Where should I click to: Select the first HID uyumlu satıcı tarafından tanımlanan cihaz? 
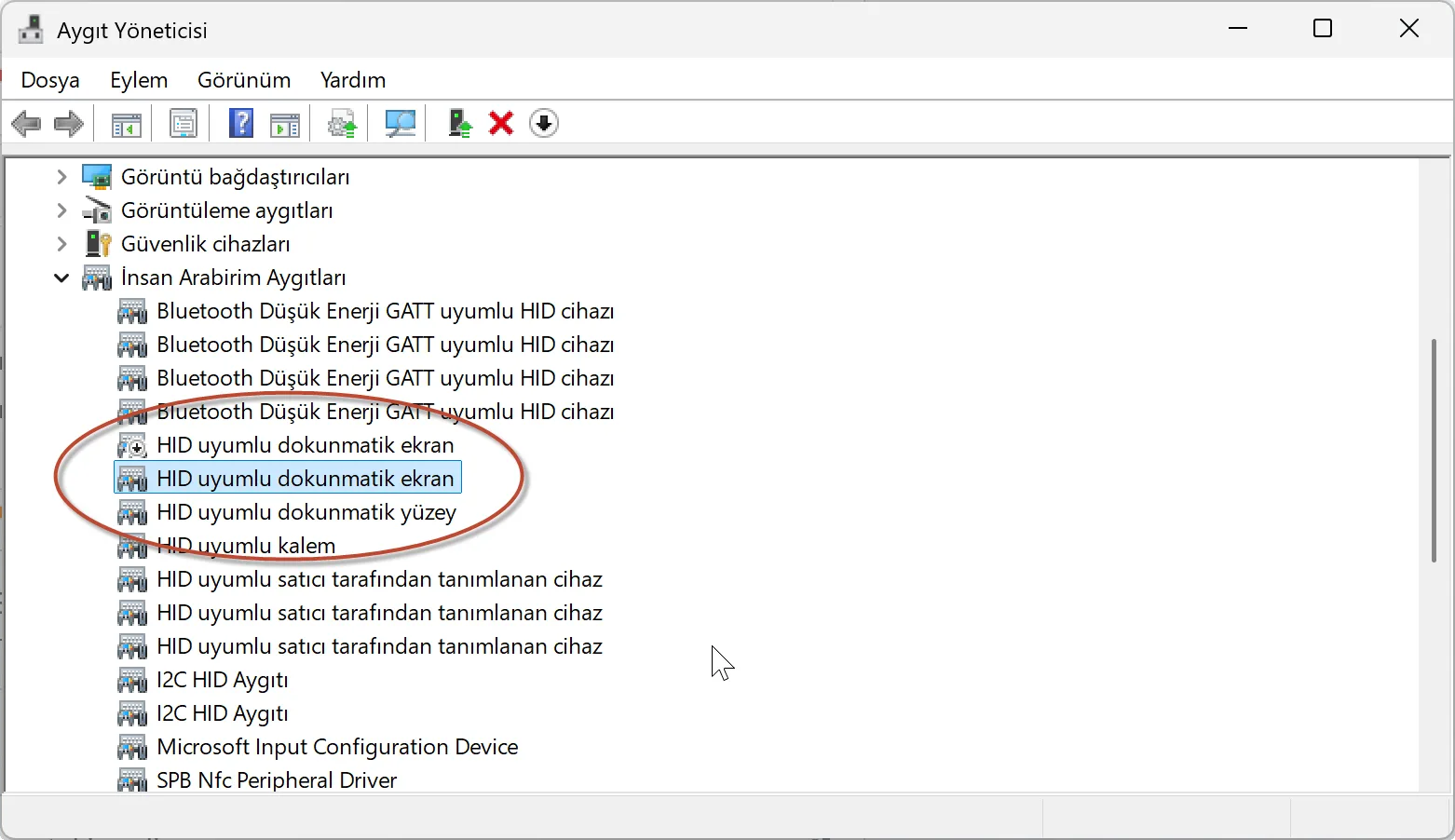tap(379, 579)
